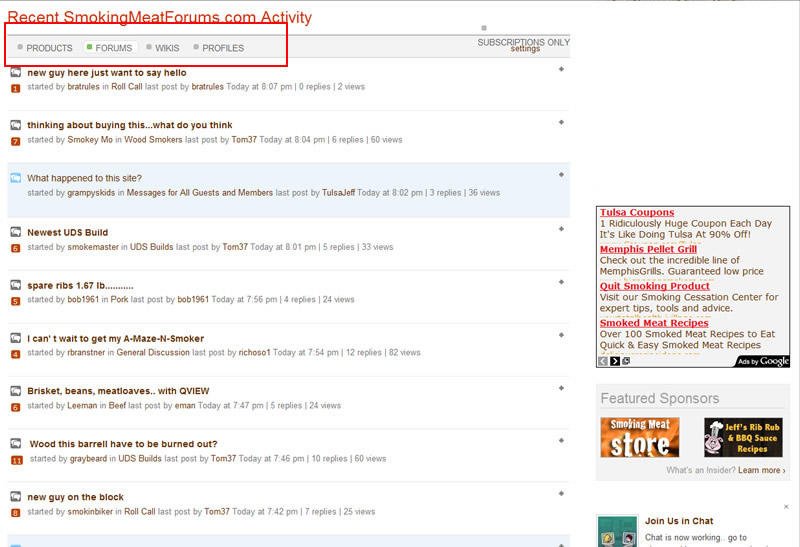Click the next-ad arrow in the Google ads box
This screenshot has height=547, width=800.
tap(615, 361)
